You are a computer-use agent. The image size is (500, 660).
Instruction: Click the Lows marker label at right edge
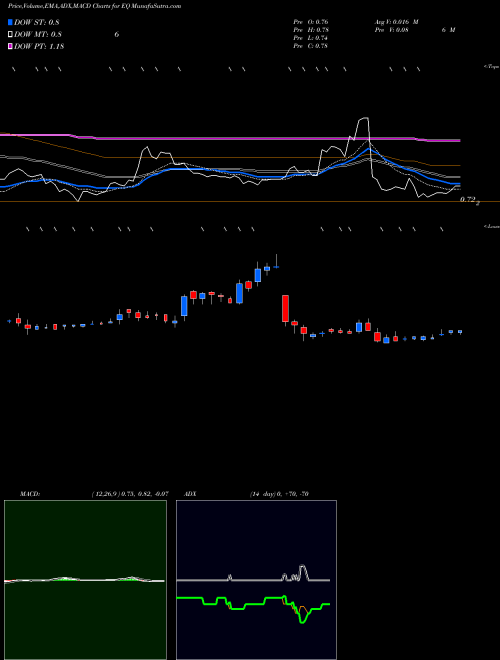(x=492, y=226)
